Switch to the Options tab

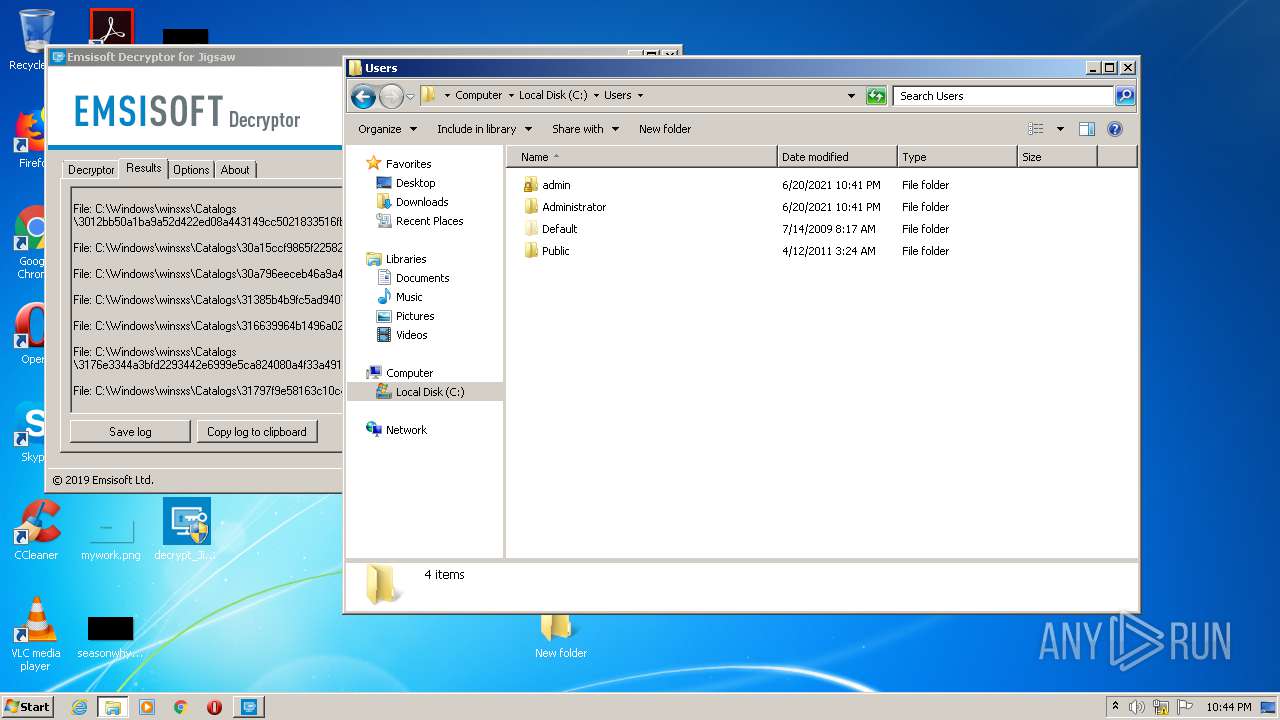(x=191, y=170)
